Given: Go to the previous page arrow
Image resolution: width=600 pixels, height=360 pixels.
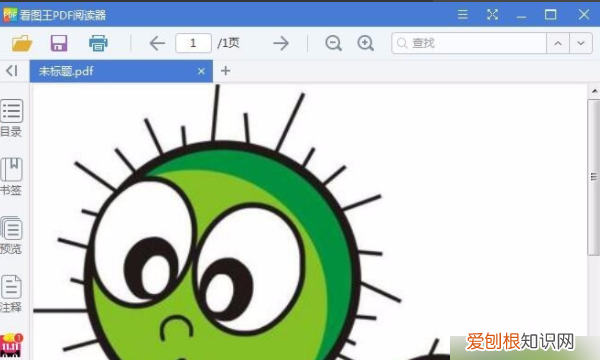Looking at the screenshot, I should pos(157,43).
